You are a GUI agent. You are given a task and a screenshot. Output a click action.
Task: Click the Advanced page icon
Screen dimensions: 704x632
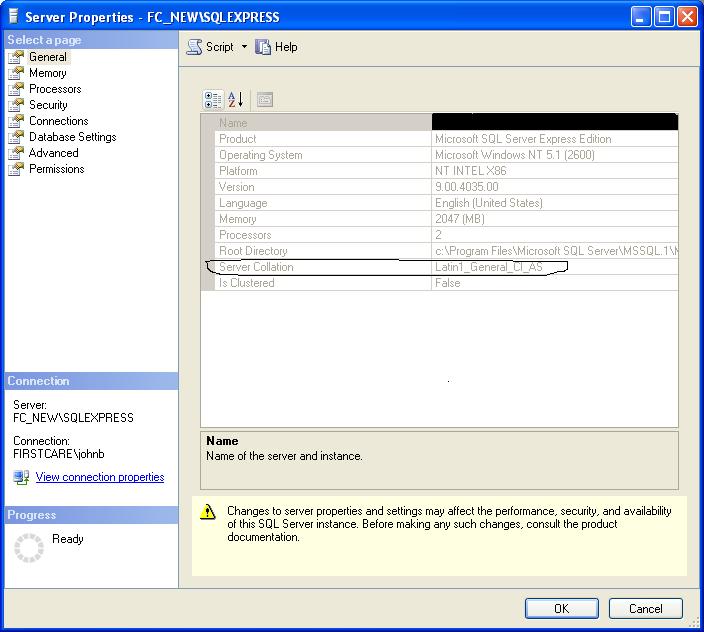tap(16, 153)
